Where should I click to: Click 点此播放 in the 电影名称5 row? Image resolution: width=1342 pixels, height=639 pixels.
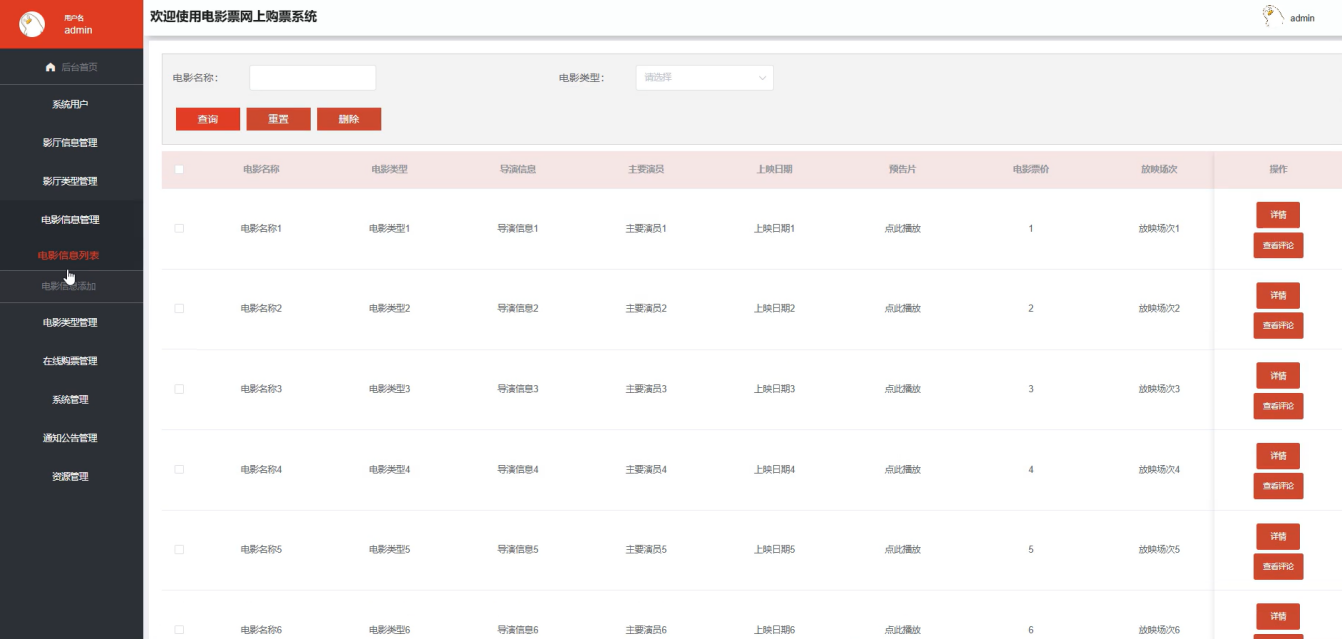[x=902, y=550]
